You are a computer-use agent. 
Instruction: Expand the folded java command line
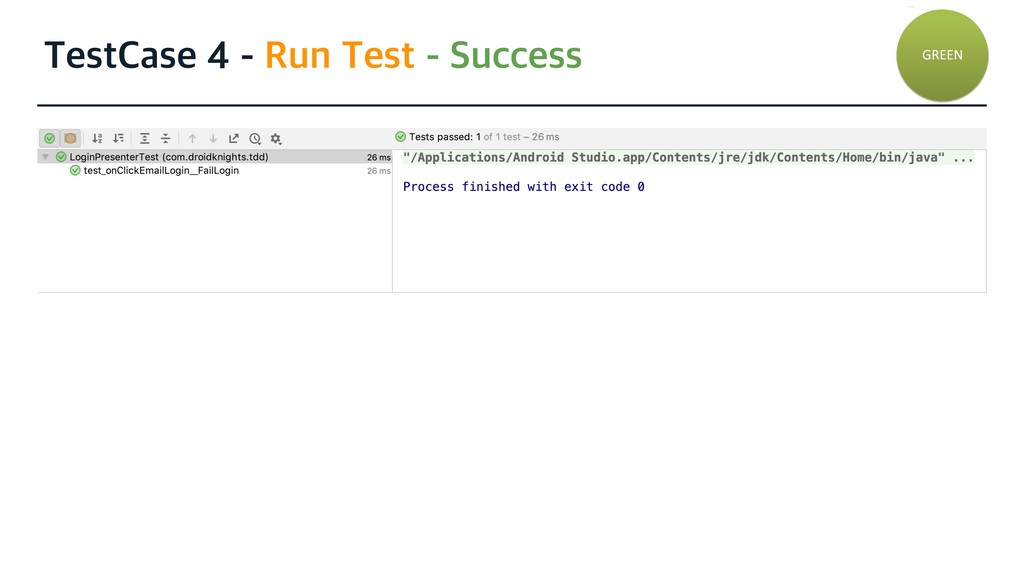coord(963,158)
